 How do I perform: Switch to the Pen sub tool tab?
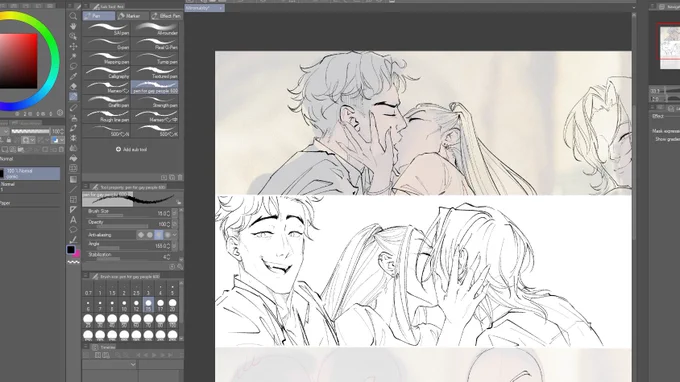tap(98, 16)
